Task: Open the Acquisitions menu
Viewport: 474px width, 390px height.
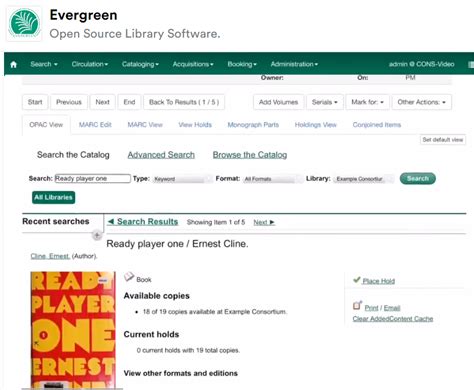Action: (x=193, y=64)
